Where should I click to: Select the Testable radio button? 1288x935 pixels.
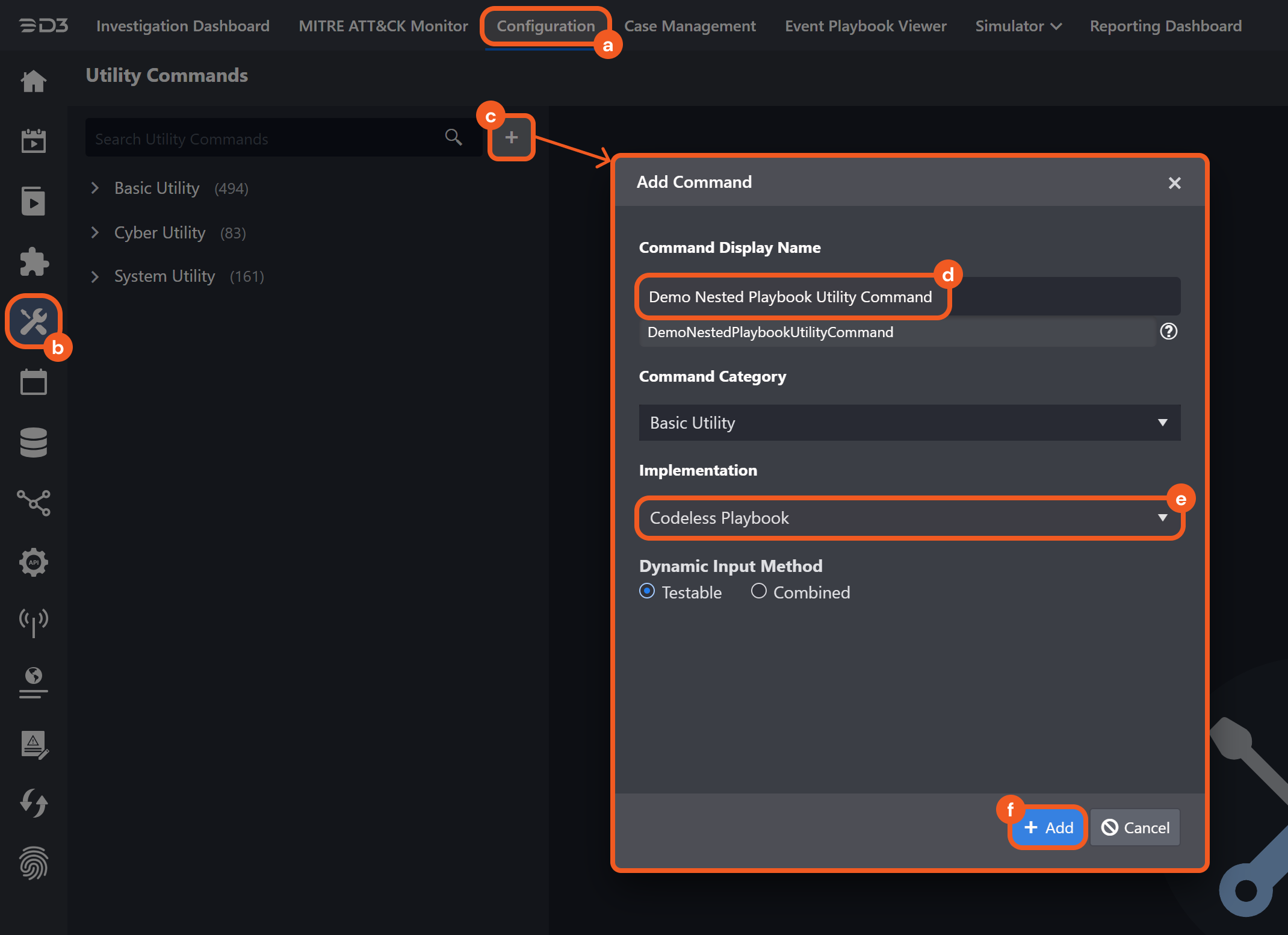click(647, 591)
